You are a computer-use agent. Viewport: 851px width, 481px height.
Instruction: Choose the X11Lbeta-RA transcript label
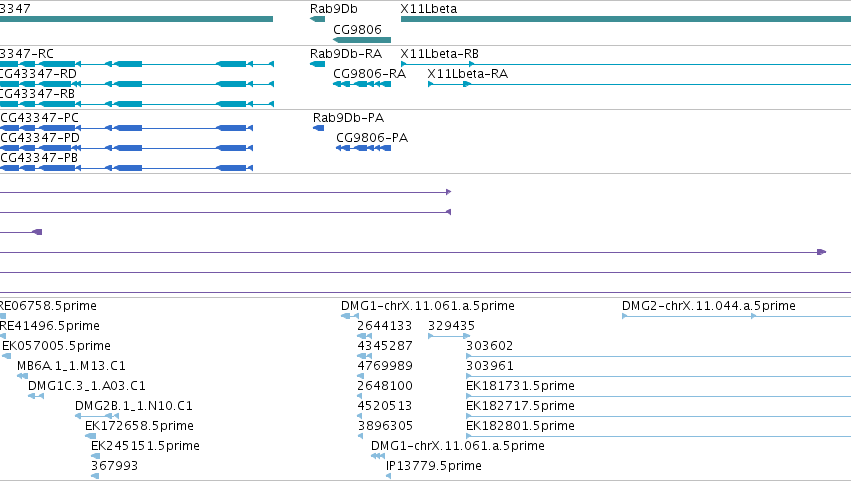[467, 74]
